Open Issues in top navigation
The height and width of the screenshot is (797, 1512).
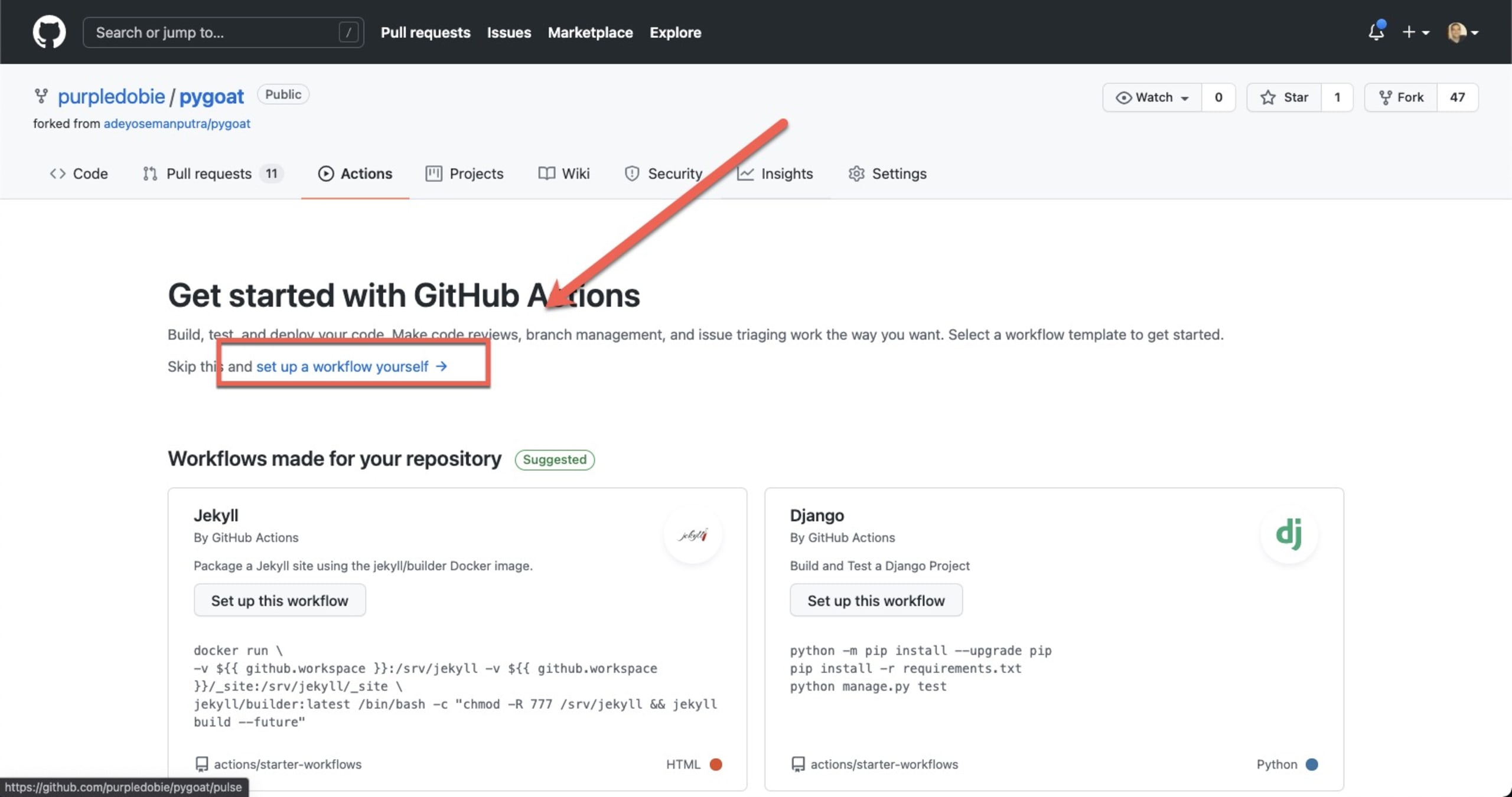coord(509,32)
